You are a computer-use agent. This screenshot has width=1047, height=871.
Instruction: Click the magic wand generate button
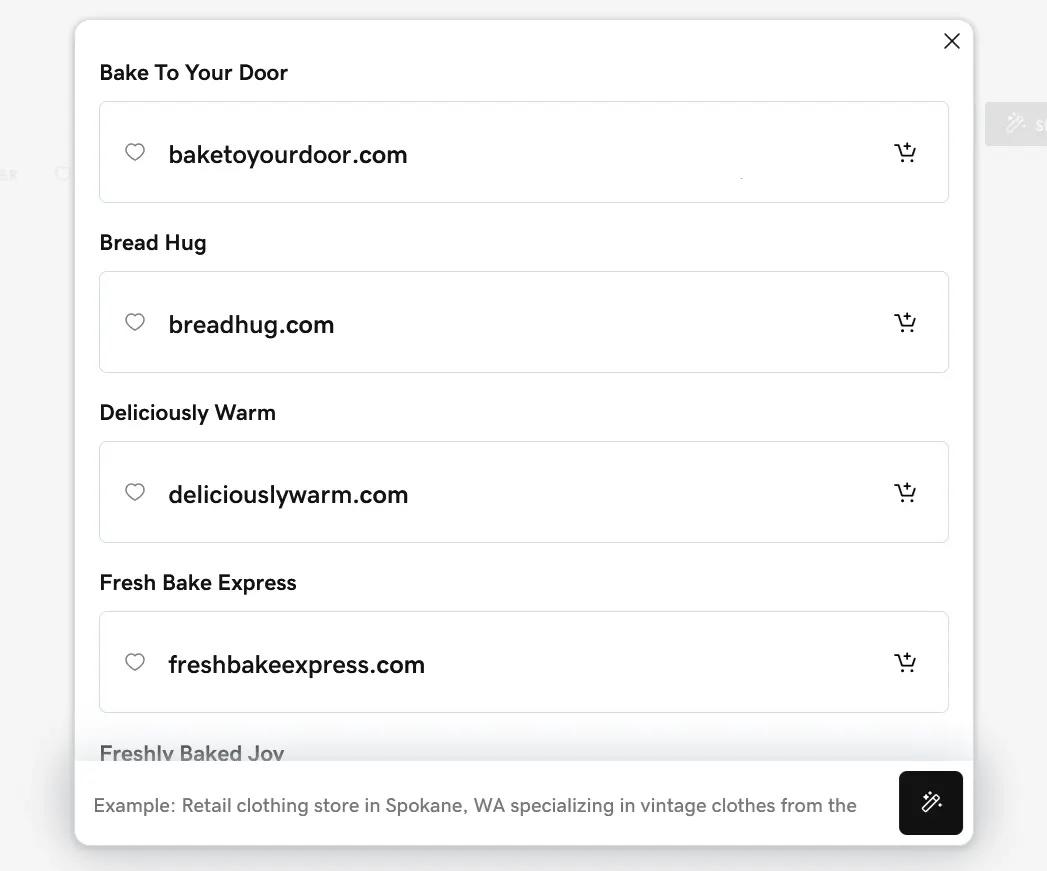click(x=931, y=803)
